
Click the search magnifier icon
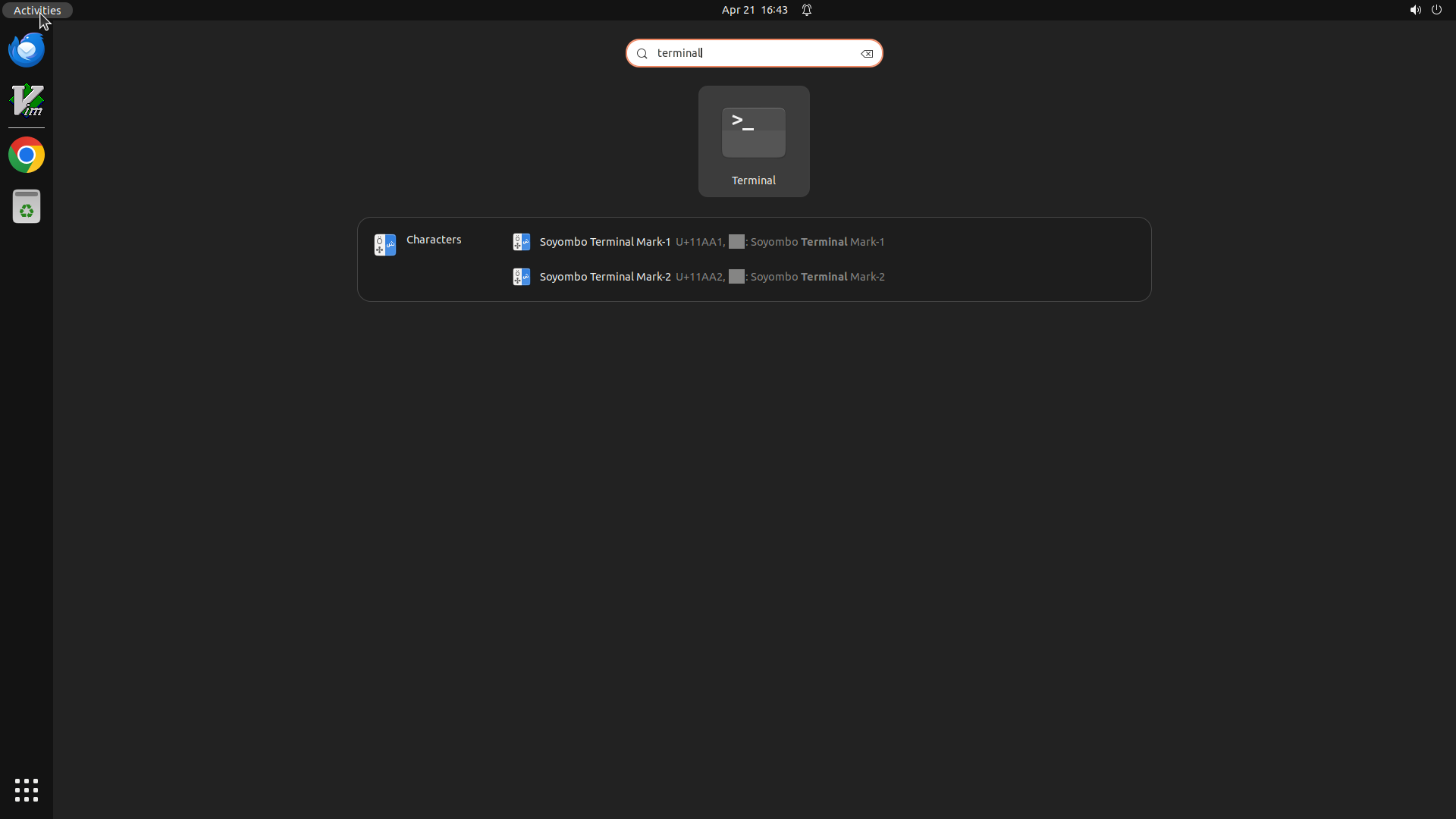pyautogui.click(x=642, y=54)
